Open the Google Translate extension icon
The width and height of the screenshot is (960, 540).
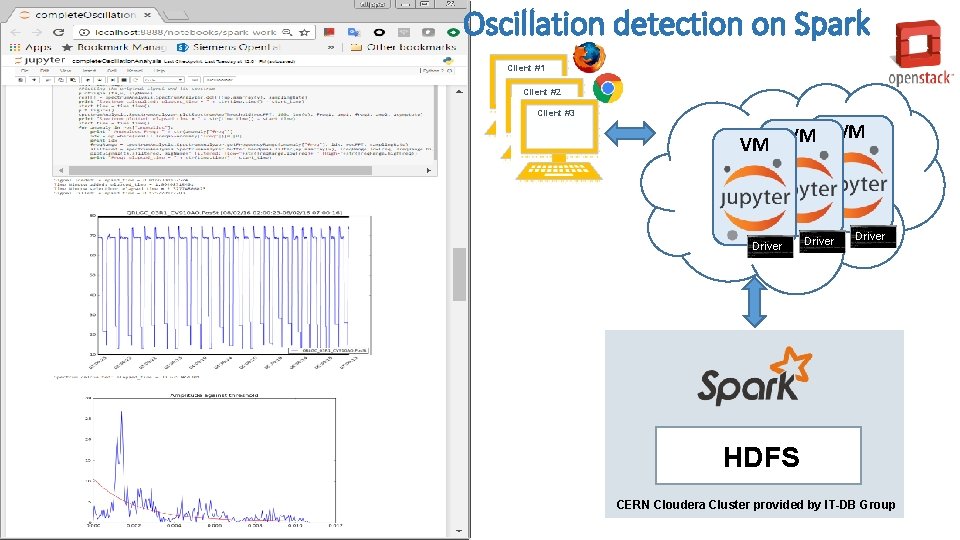pos(354,32)
